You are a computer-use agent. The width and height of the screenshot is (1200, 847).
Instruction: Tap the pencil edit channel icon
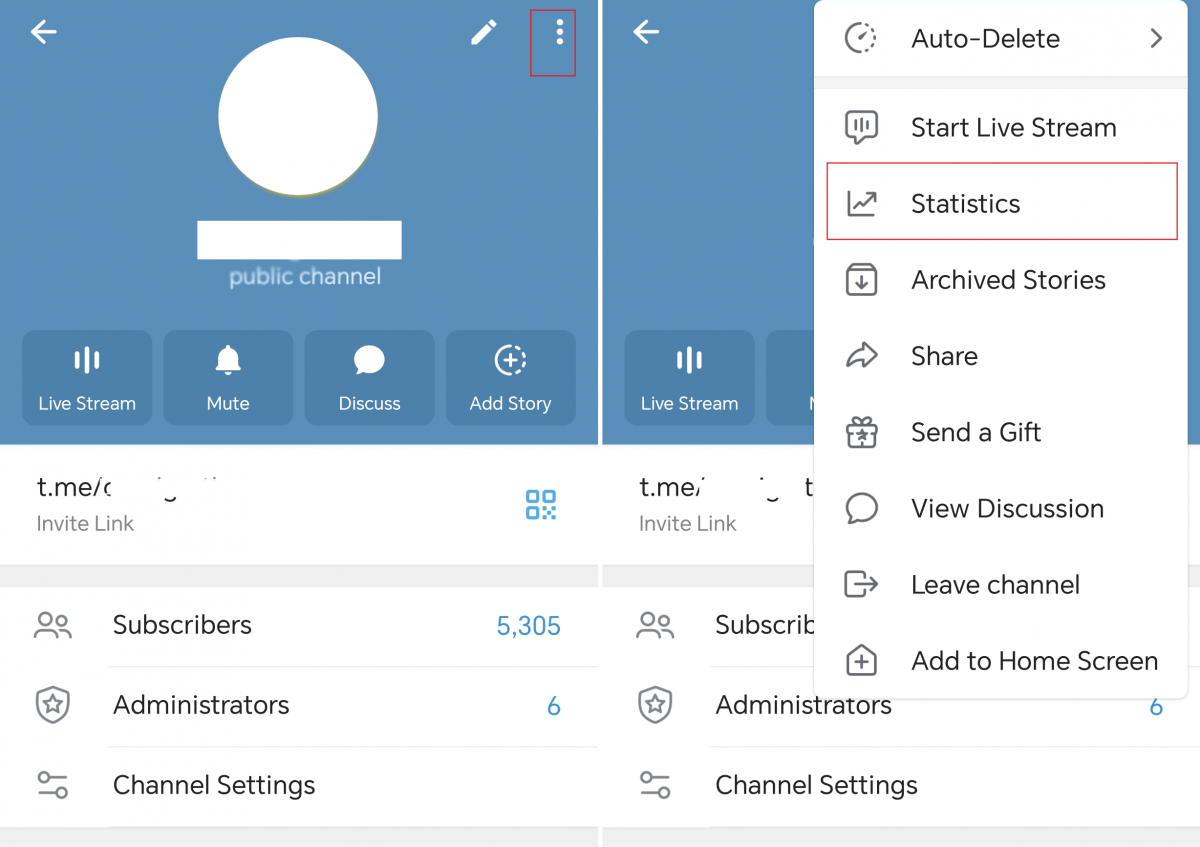484,33
